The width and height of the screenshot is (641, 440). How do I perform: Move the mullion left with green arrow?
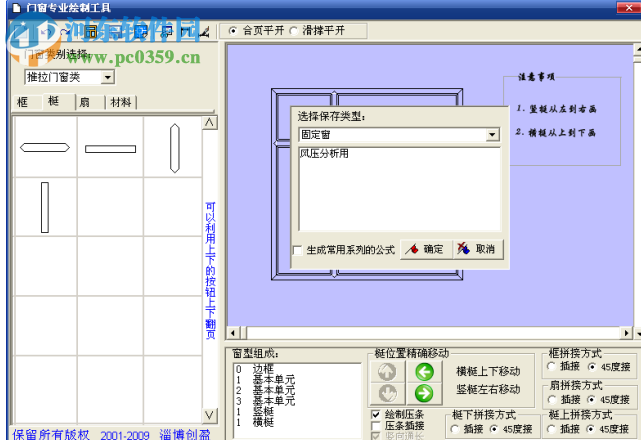424,372
